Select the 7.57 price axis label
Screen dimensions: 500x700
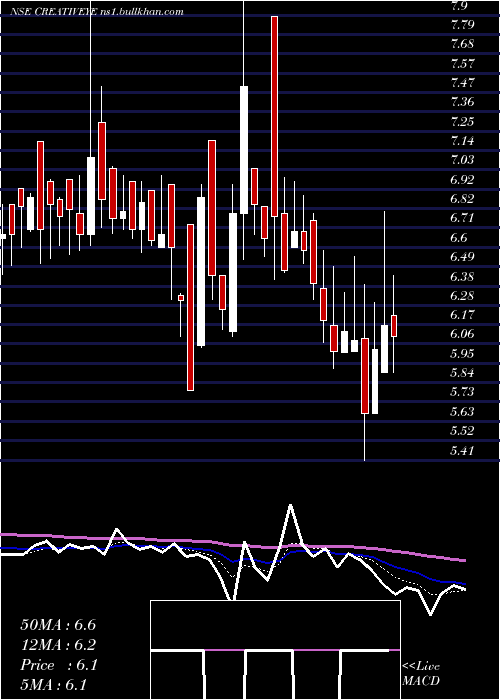click(x=462, y=63)
